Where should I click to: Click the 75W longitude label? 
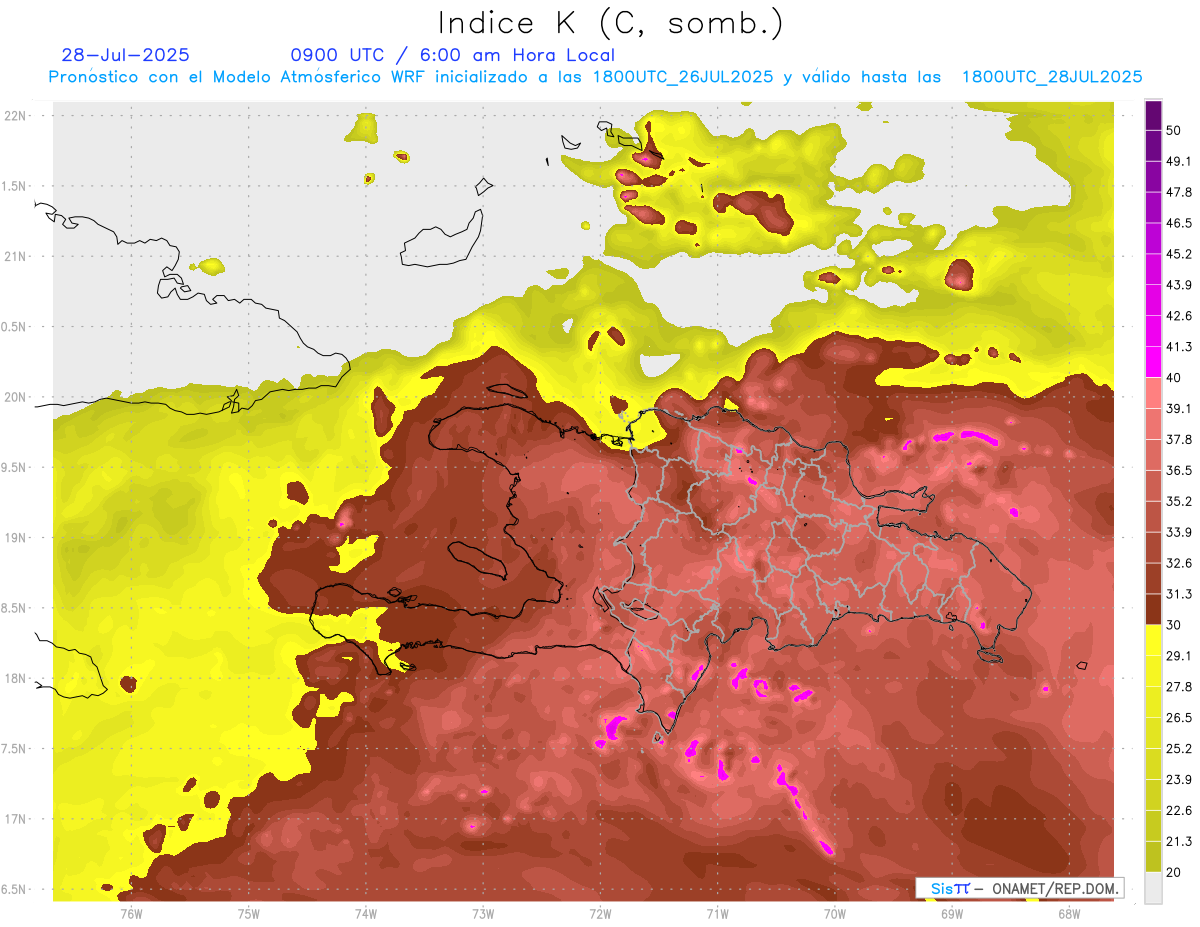pyautogui.click(x=248, y=912)
